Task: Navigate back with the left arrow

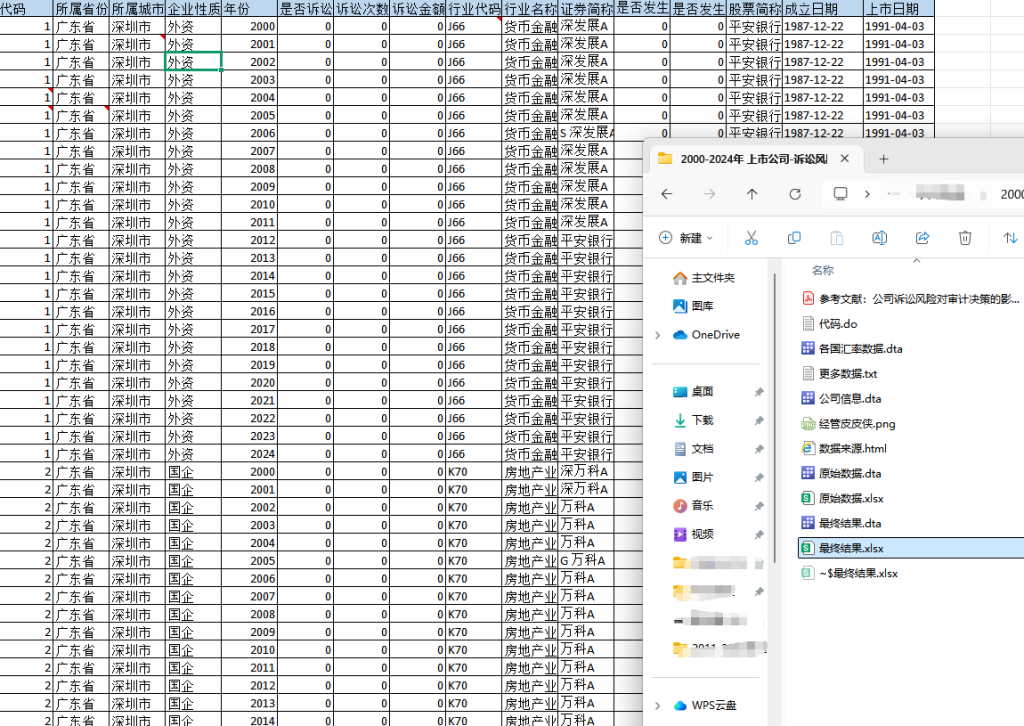Action: tap(667, 194)
